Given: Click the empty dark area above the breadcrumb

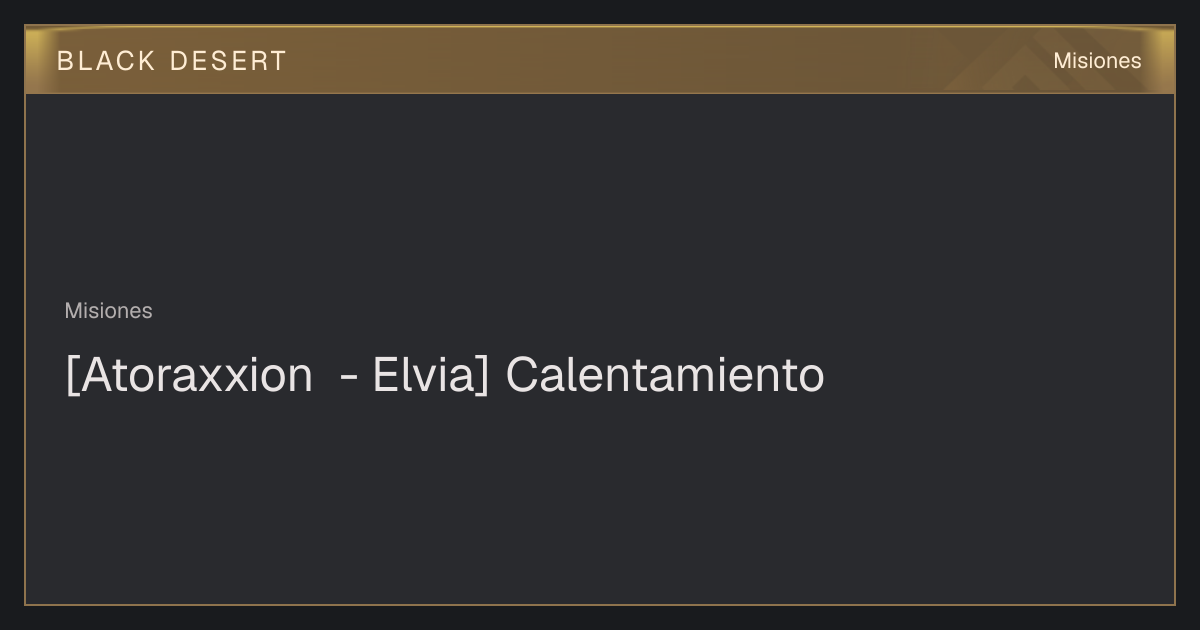Looking at the screenshot, I should tap(600, 195).
